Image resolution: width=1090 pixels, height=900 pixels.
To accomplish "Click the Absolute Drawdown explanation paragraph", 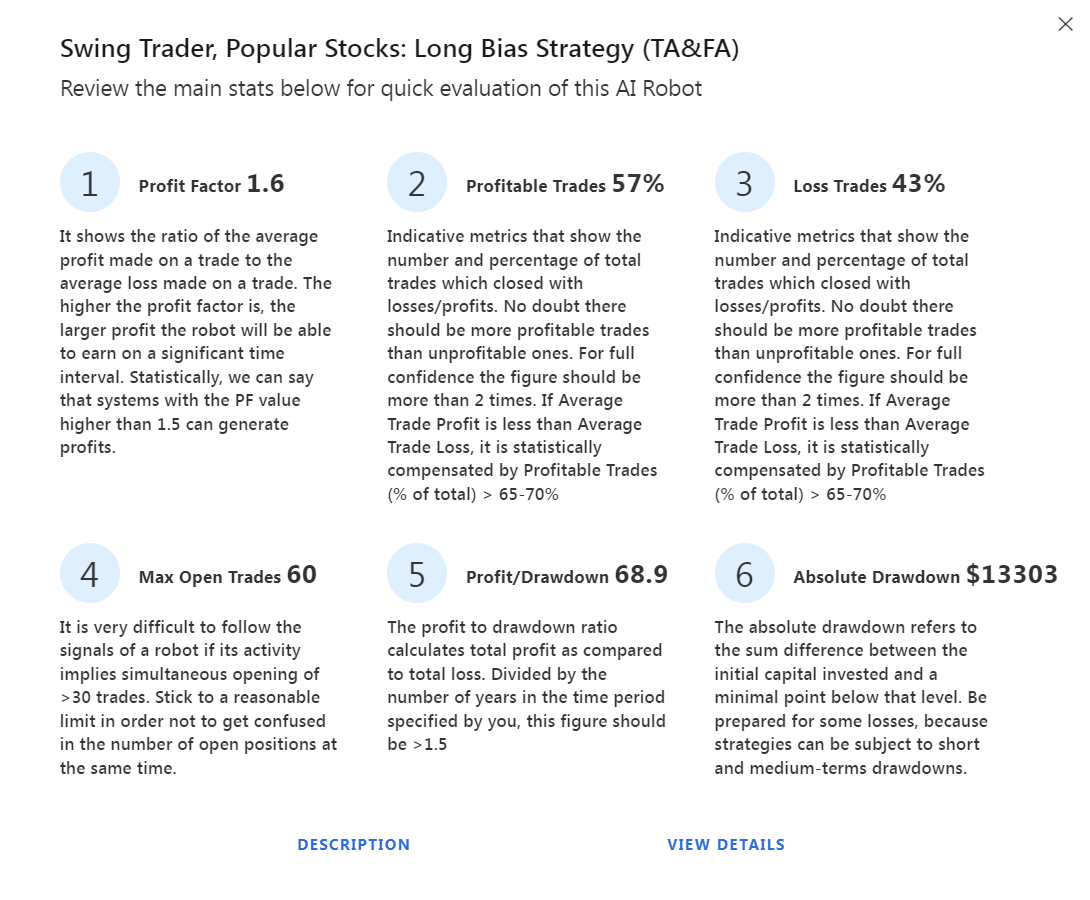I will tap(851, 697).
